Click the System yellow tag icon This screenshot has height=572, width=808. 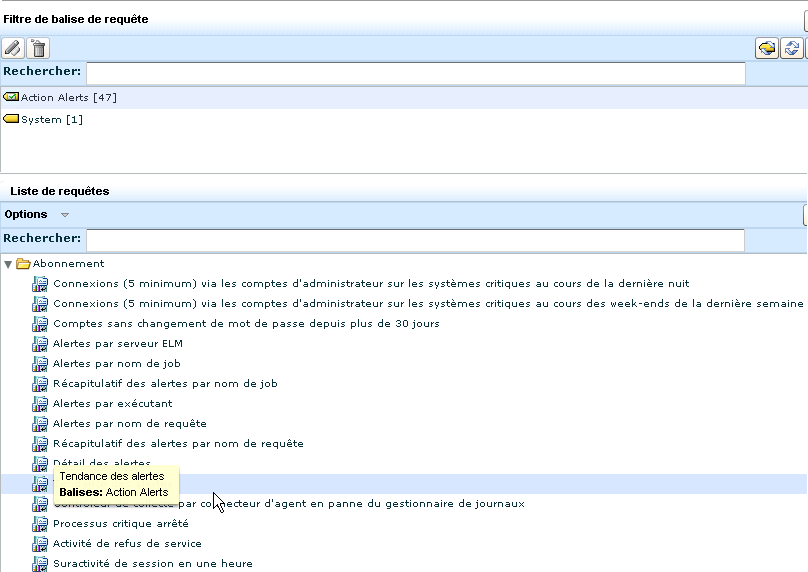11,119
